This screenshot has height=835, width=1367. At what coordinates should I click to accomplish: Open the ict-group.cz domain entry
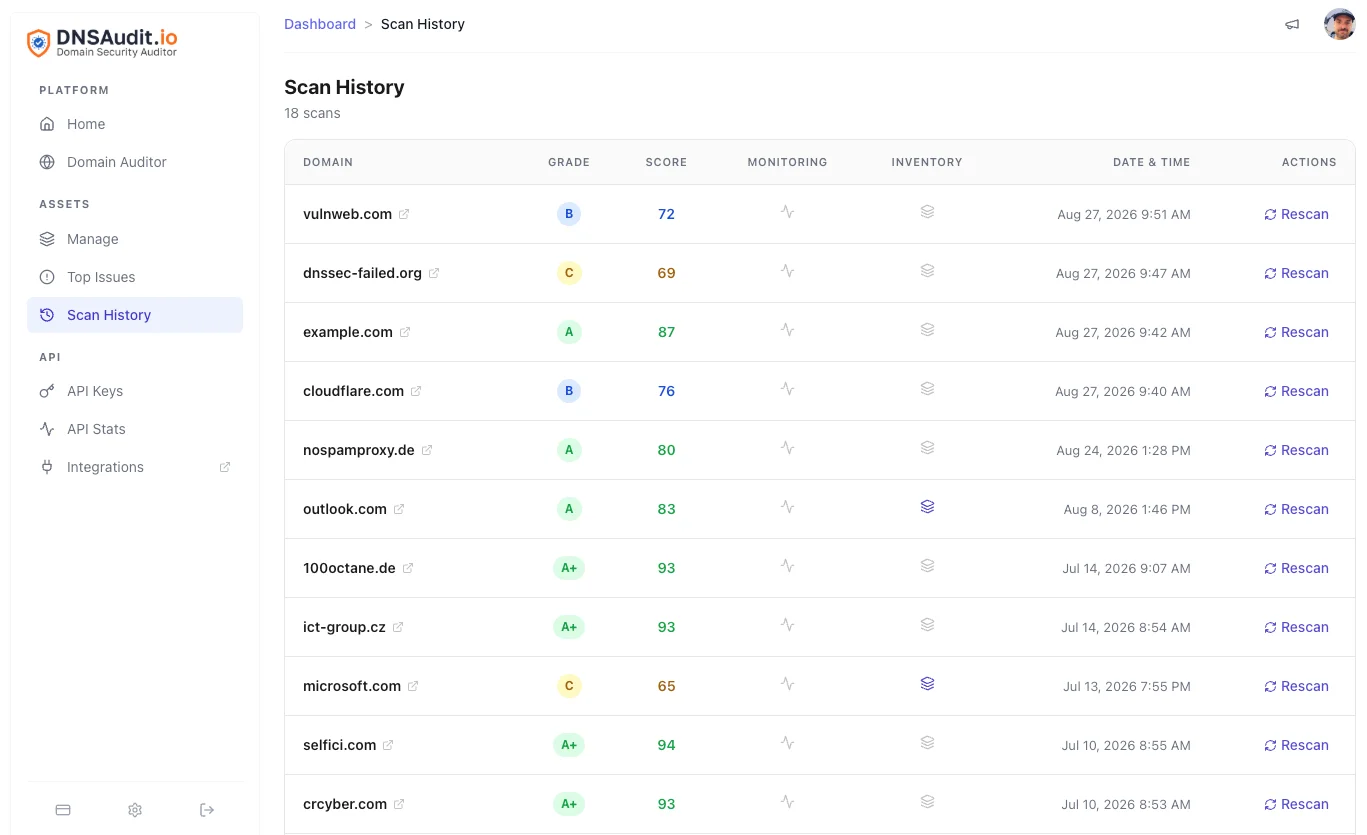point(344,627)
